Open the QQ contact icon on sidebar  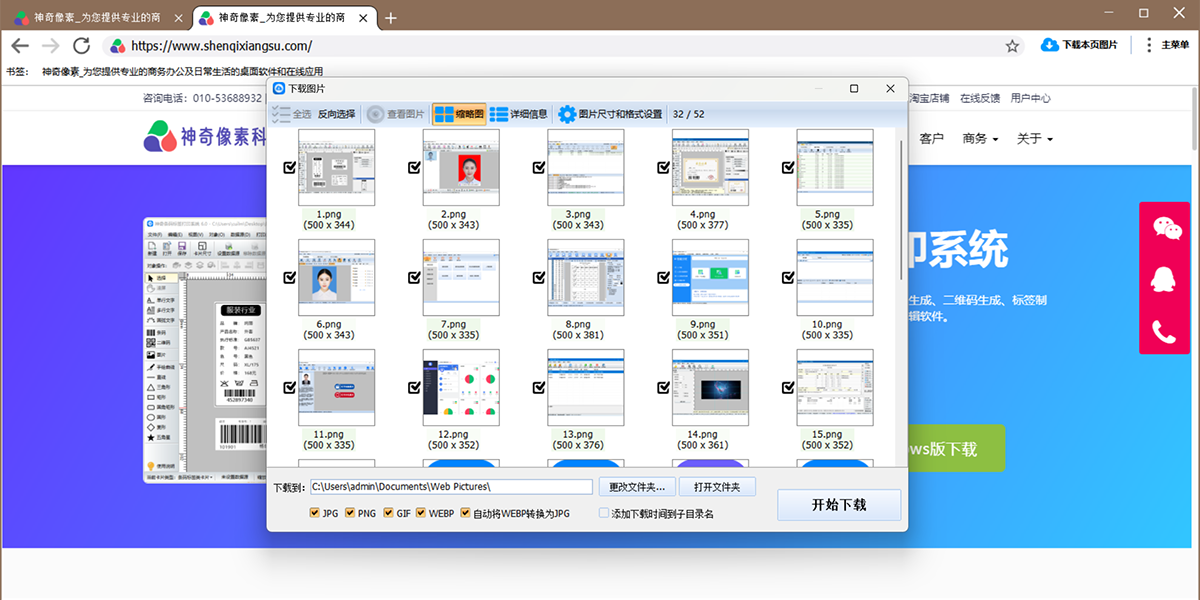1165,279
